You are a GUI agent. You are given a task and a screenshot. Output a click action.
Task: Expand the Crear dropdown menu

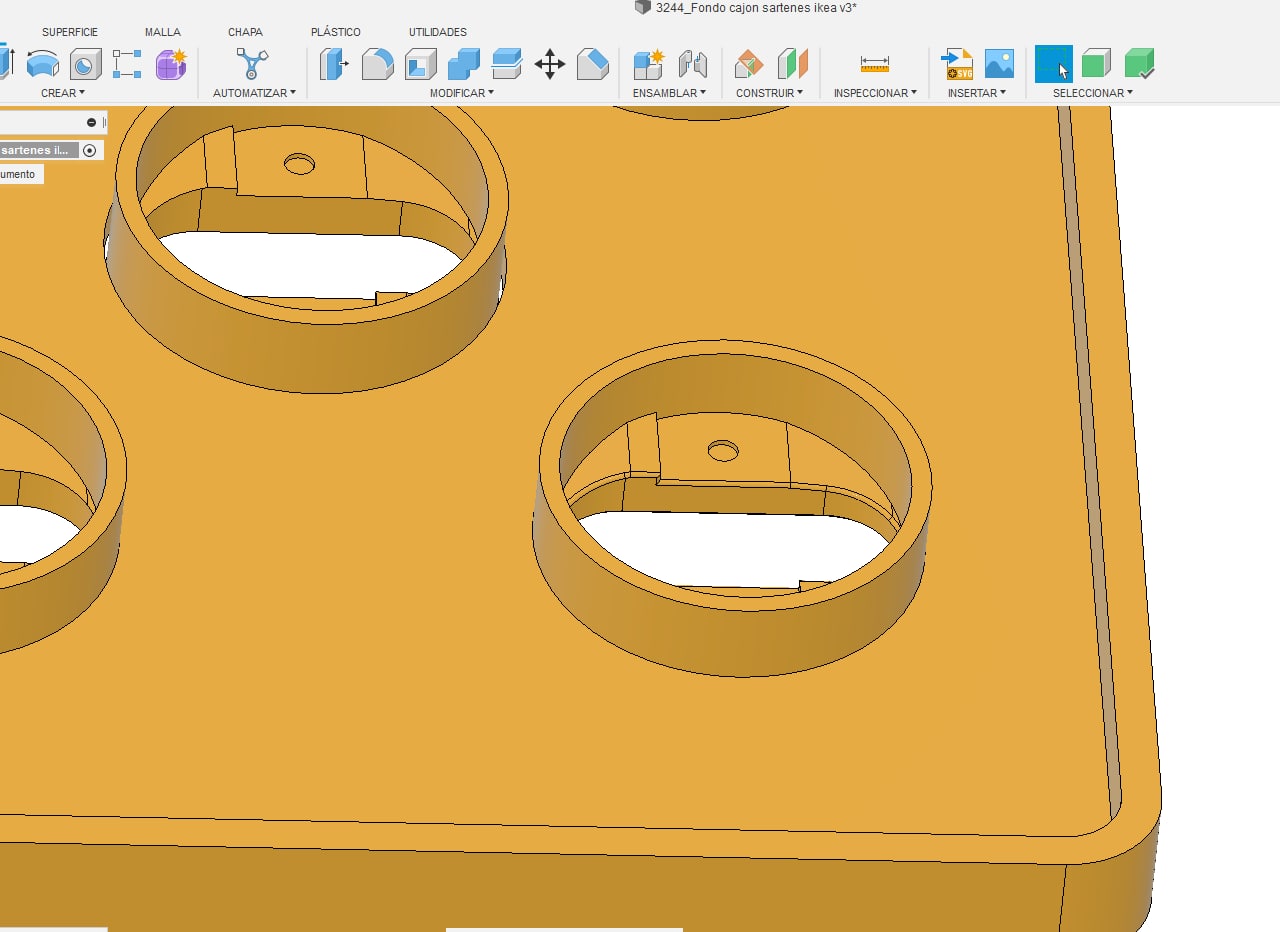tap(61, 93)
